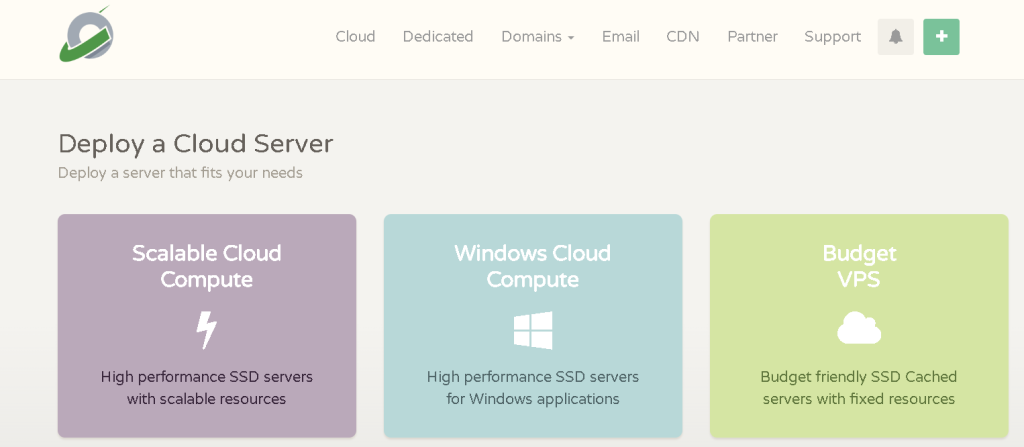Open the Support link

[832, 37]
